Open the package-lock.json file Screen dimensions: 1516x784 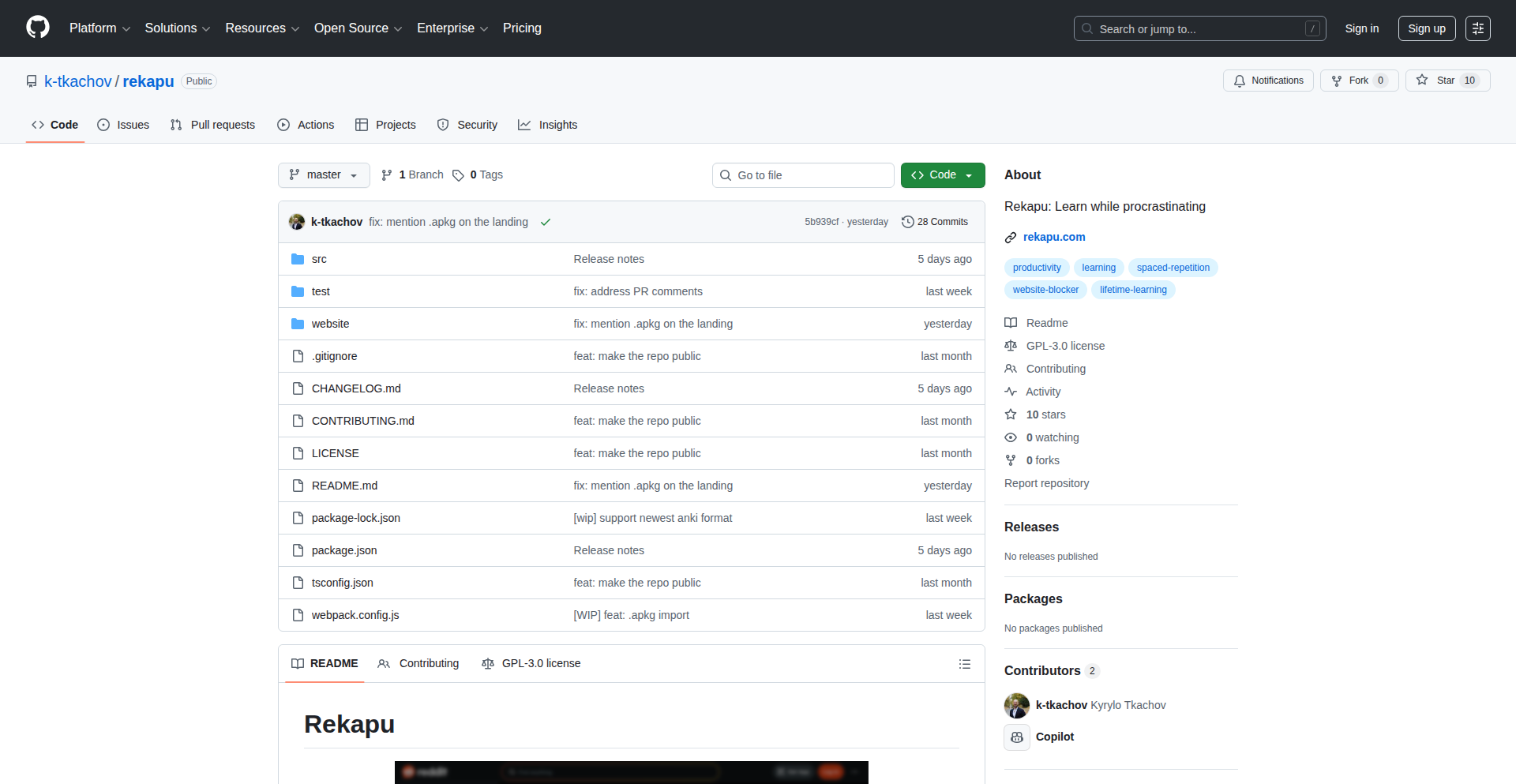click(x=356, y=518)
